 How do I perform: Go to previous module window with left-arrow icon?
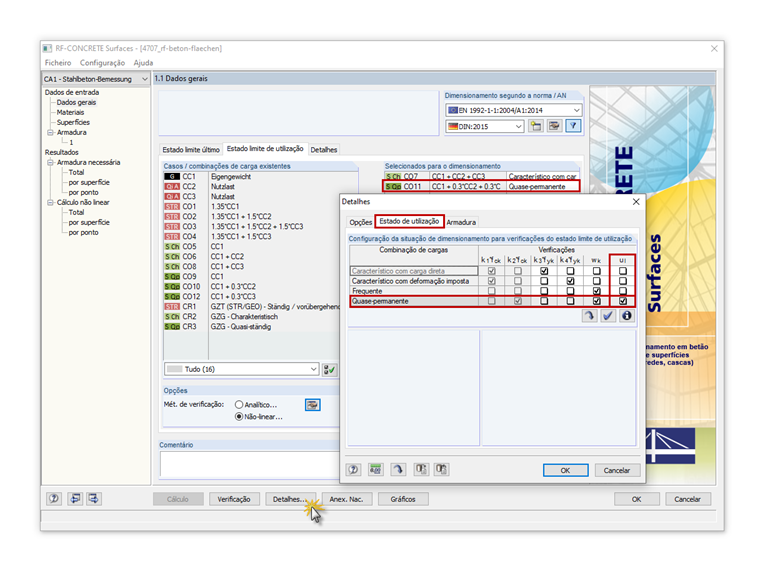tap(75, 498)
